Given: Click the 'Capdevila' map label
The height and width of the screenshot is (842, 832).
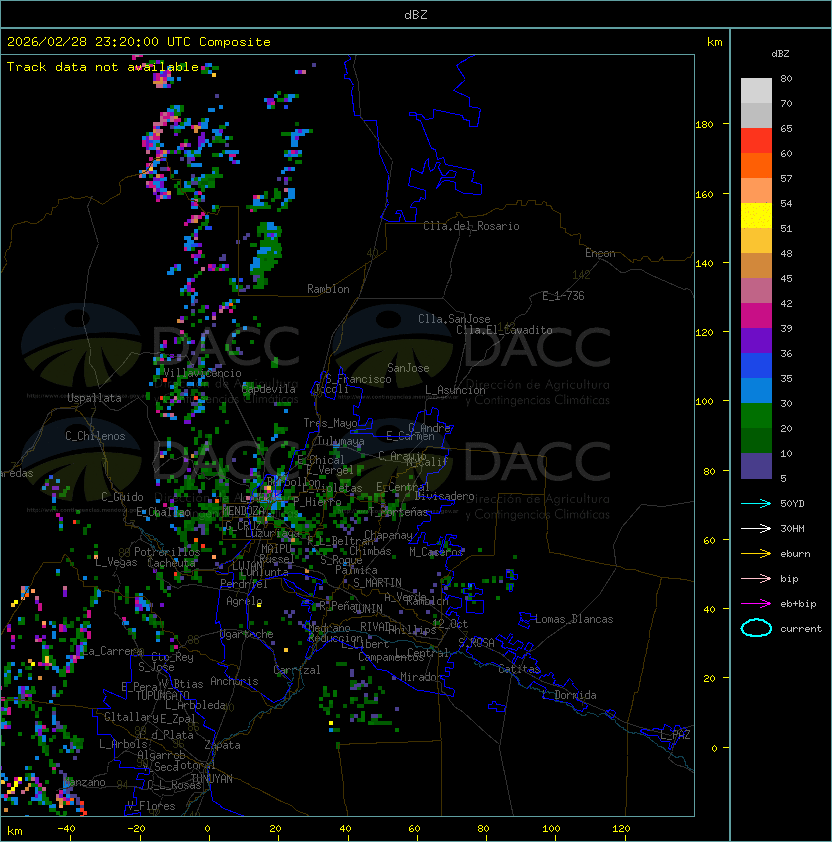Looking at the screenshot, I should [269, 389].
